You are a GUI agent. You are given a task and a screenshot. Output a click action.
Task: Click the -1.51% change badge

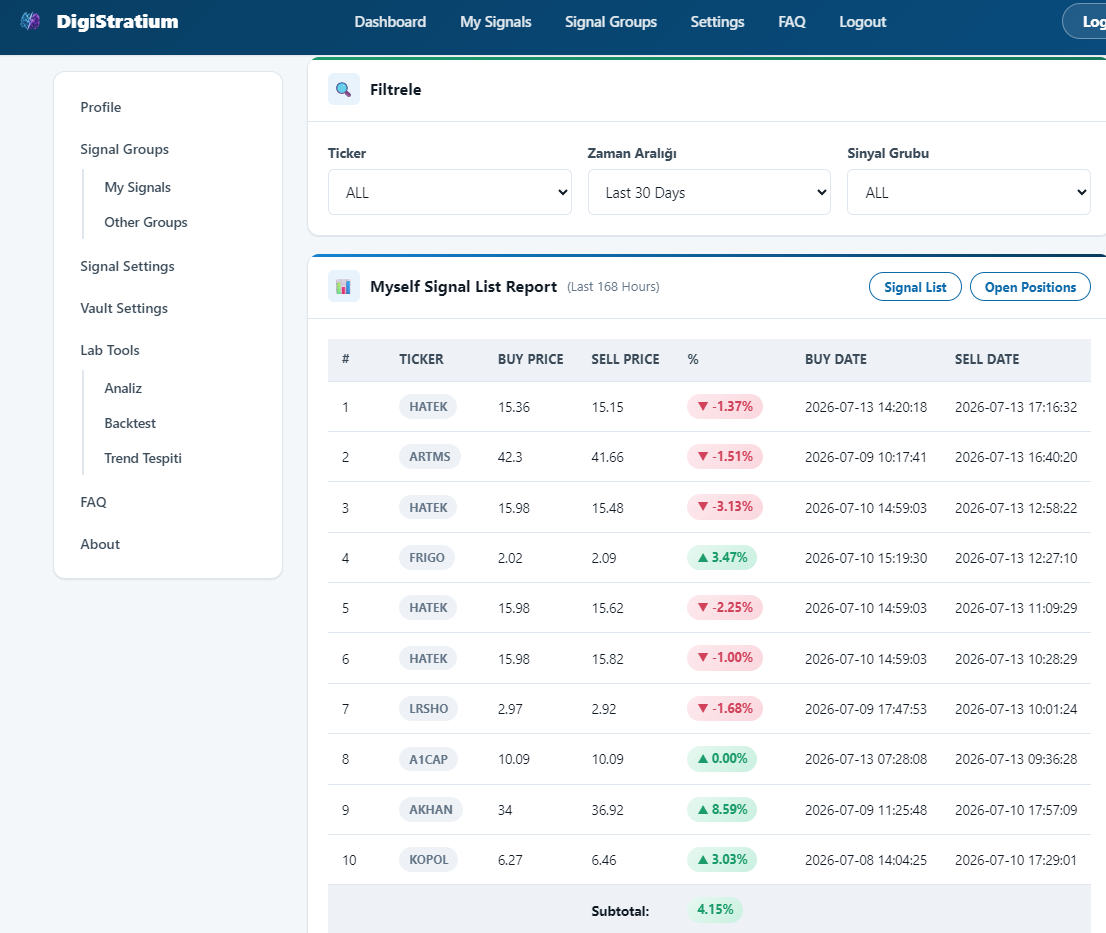tap(725, 456)
